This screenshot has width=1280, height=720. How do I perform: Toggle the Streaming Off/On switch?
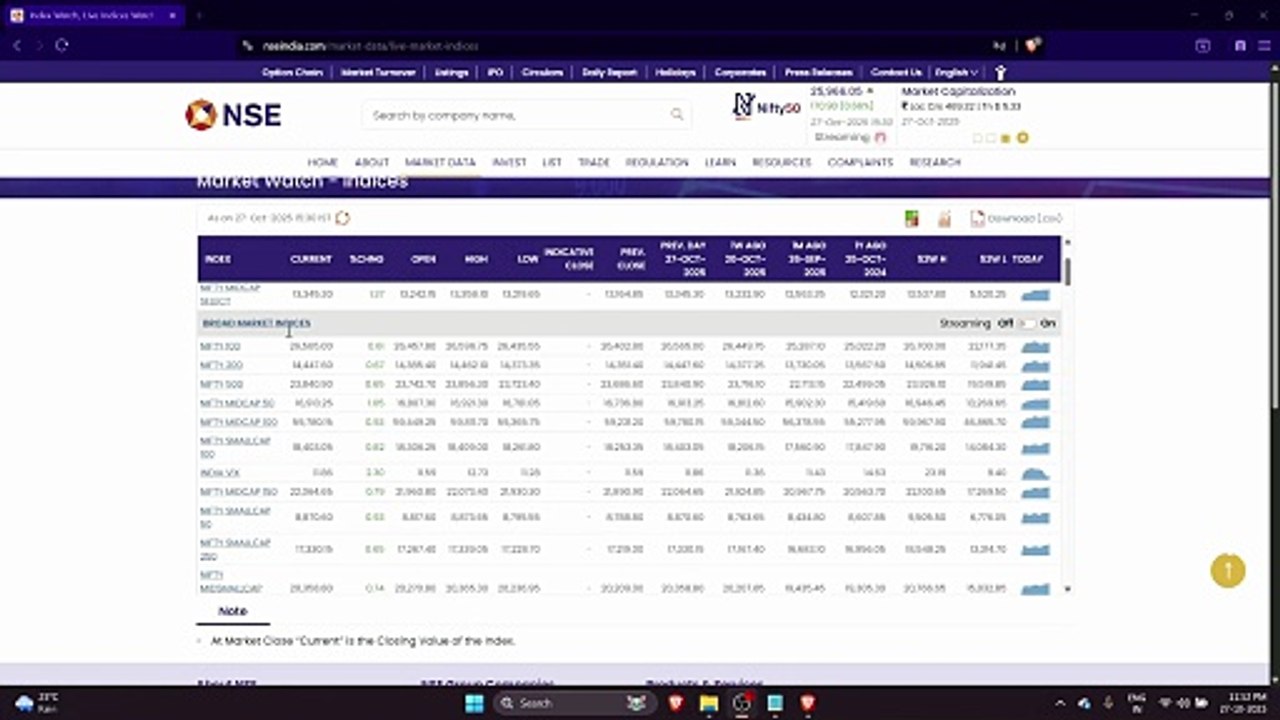point(1027,323)
